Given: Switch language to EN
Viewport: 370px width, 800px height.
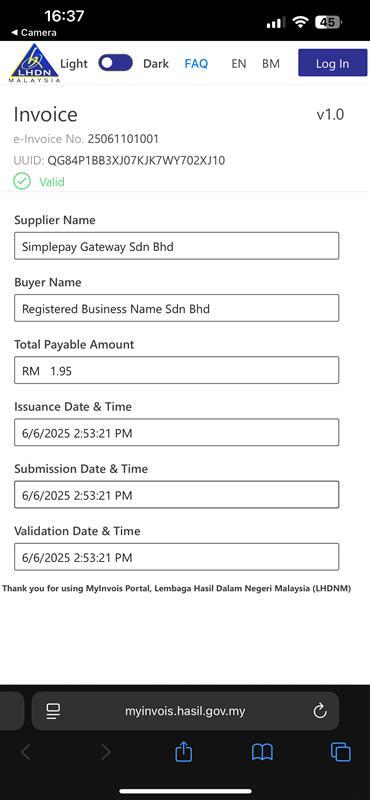Looking at the screenshot, I should [x=238, y=64].
